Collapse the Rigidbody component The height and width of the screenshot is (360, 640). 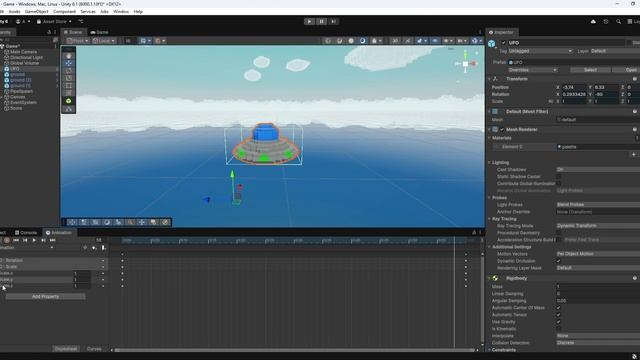tap(489, 278)
